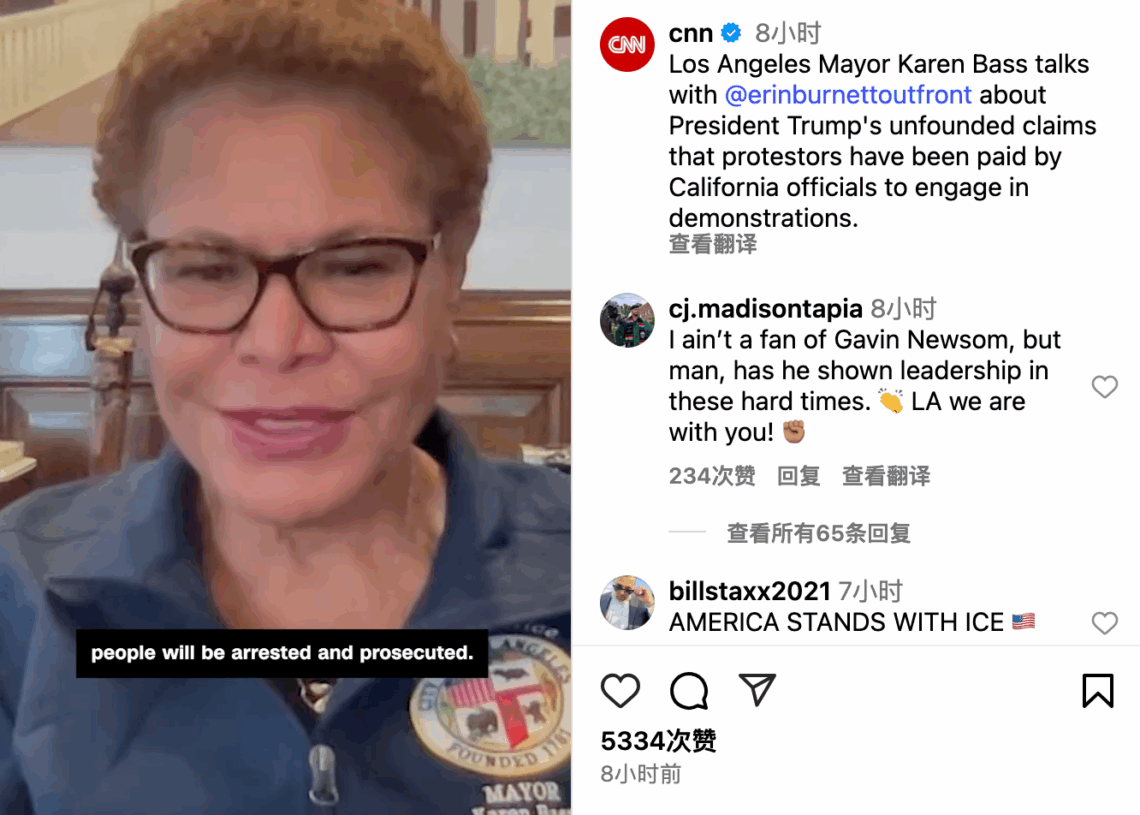Like the post with the heart icon
The image size is (1140, 815).
coord(620,690)
